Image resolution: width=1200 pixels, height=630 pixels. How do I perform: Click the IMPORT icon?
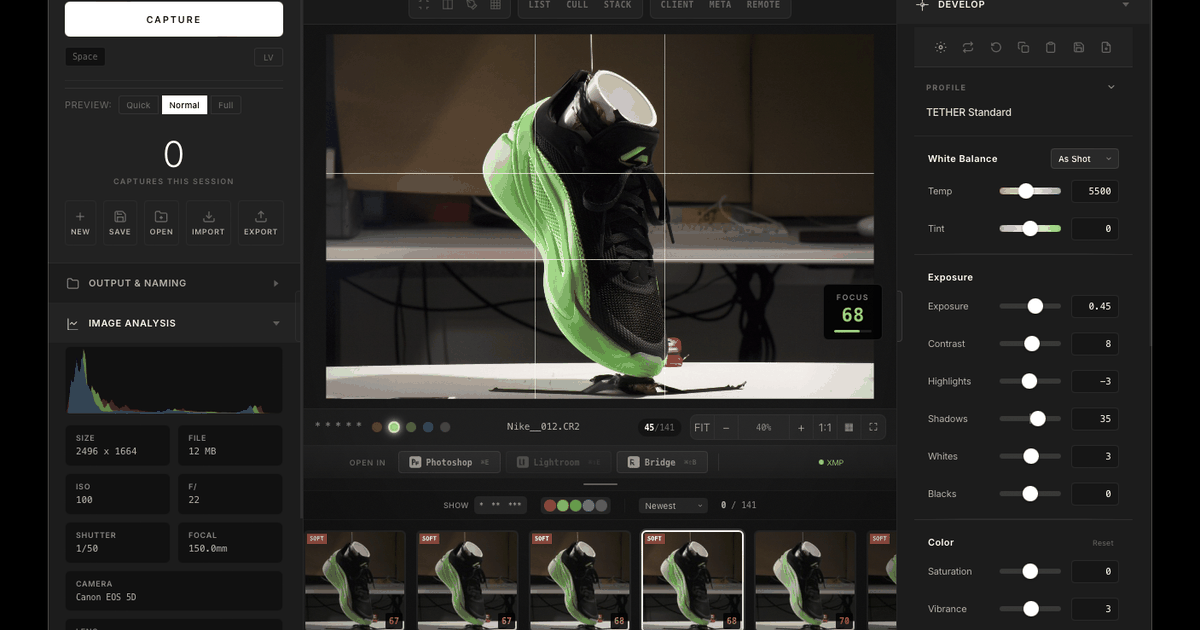point(209,216)
